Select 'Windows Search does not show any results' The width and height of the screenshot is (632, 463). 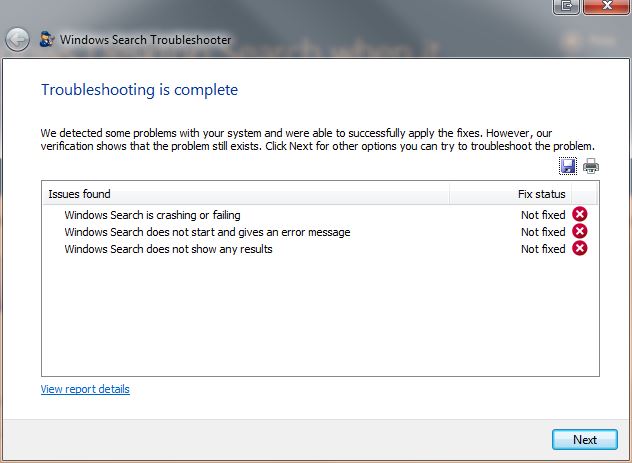coord(168,249)
